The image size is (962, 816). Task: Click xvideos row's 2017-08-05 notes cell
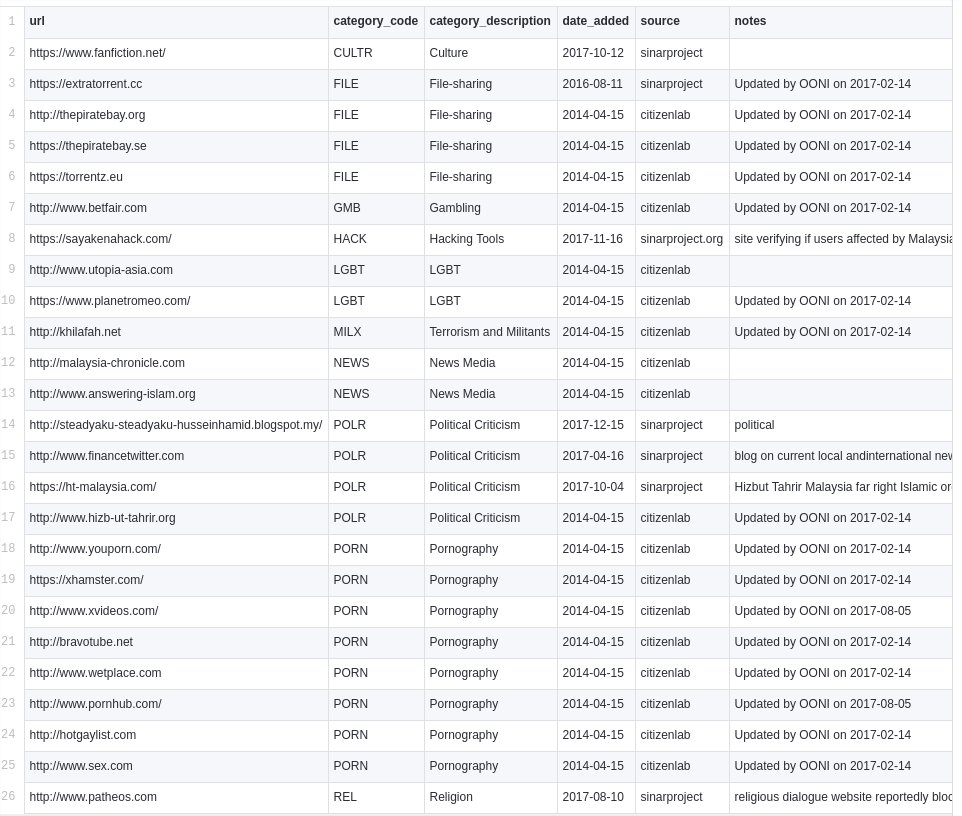pyautogui.click(x=841, y=611)
